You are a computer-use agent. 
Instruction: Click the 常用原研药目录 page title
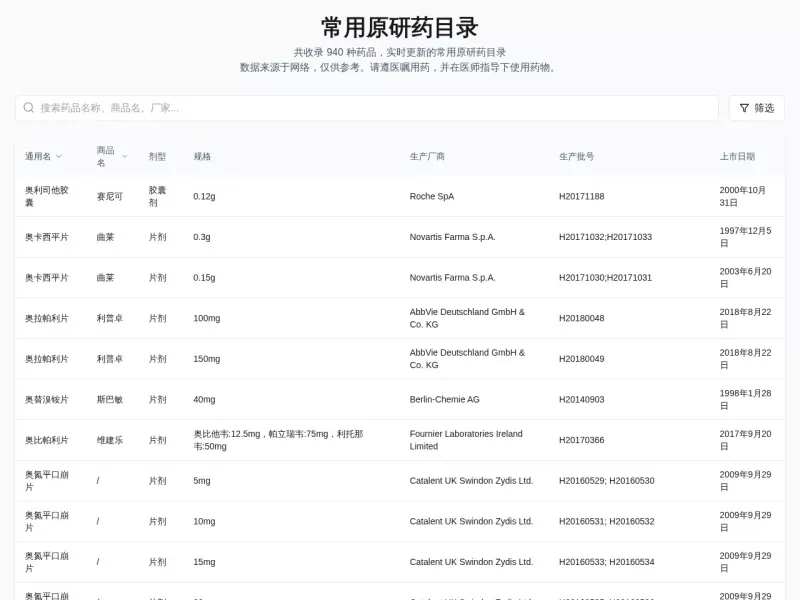tap(399, 27)
